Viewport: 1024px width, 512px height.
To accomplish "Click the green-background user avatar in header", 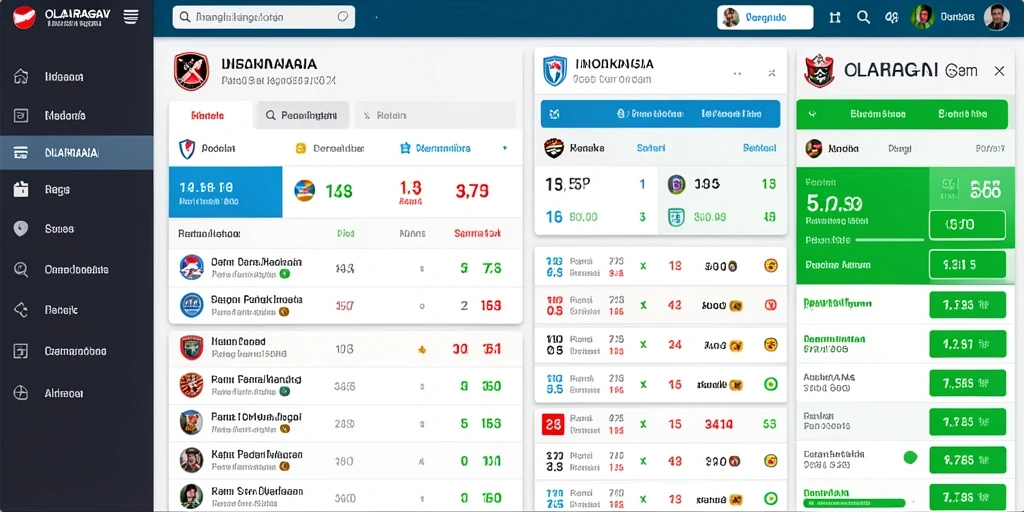I will (923, 18).
